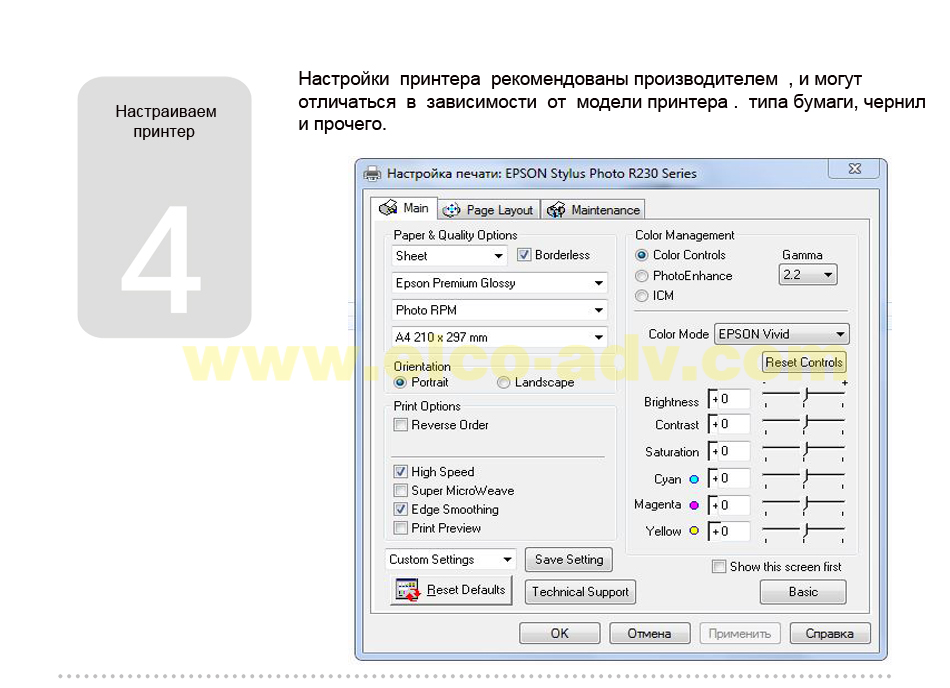Switch to the Page Layout tab

(x=488, y=210)
